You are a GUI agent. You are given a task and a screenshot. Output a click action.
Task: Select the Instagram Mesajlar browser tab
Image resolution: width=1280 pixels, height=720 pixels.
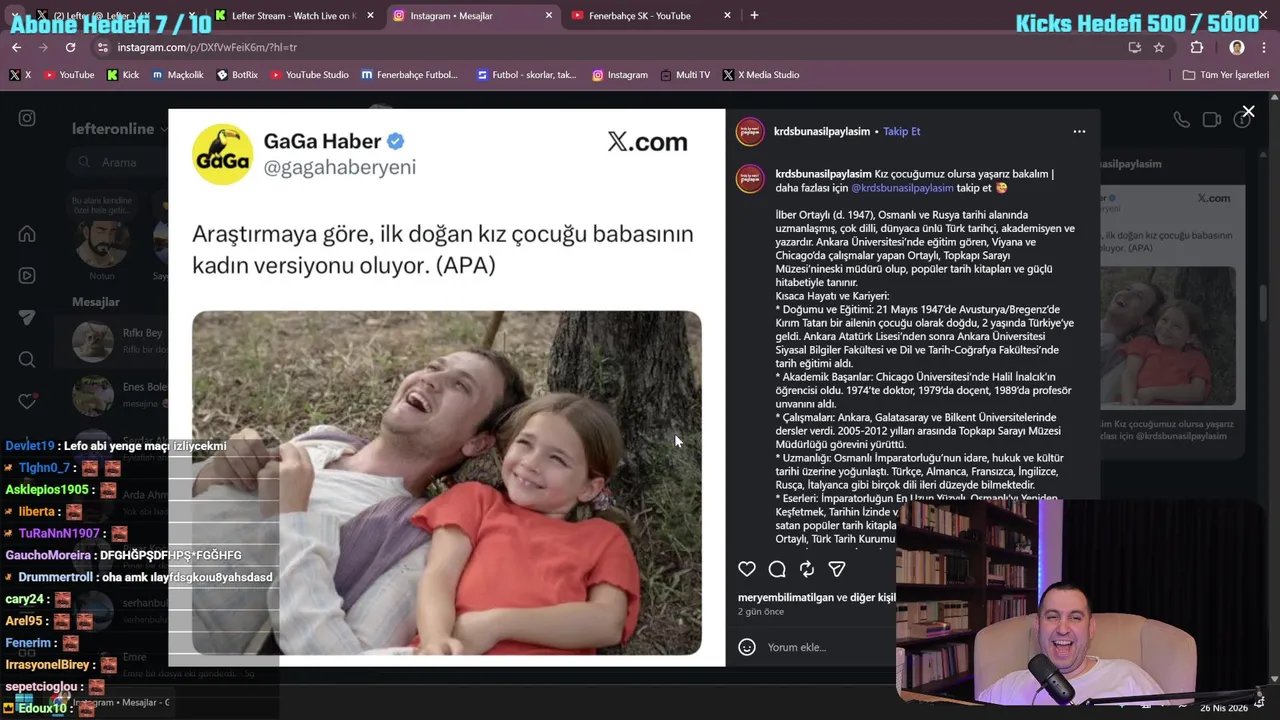pyautogui.click(x=472, y=16)
